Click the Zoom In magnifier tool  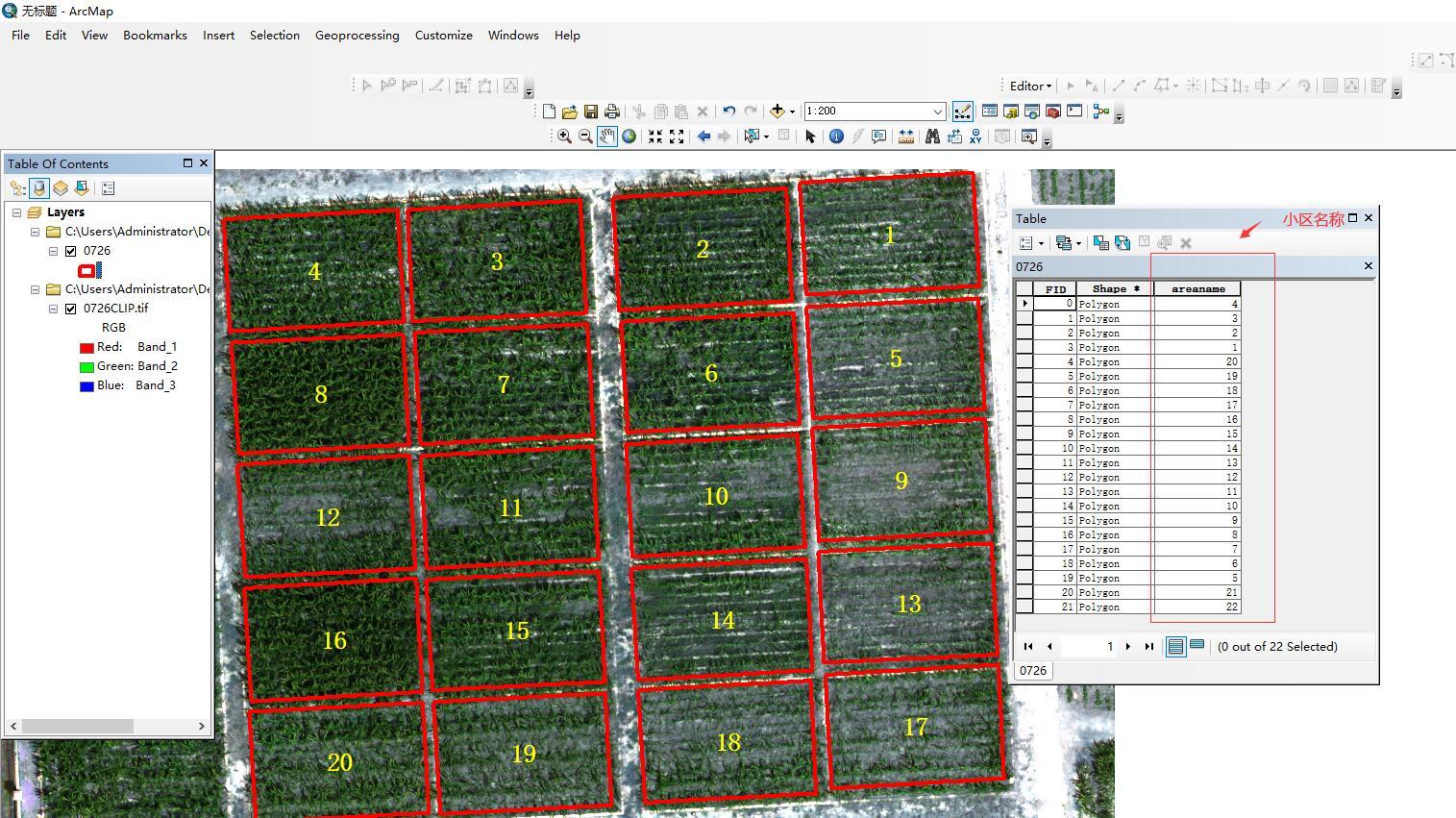tap(564, 136)
